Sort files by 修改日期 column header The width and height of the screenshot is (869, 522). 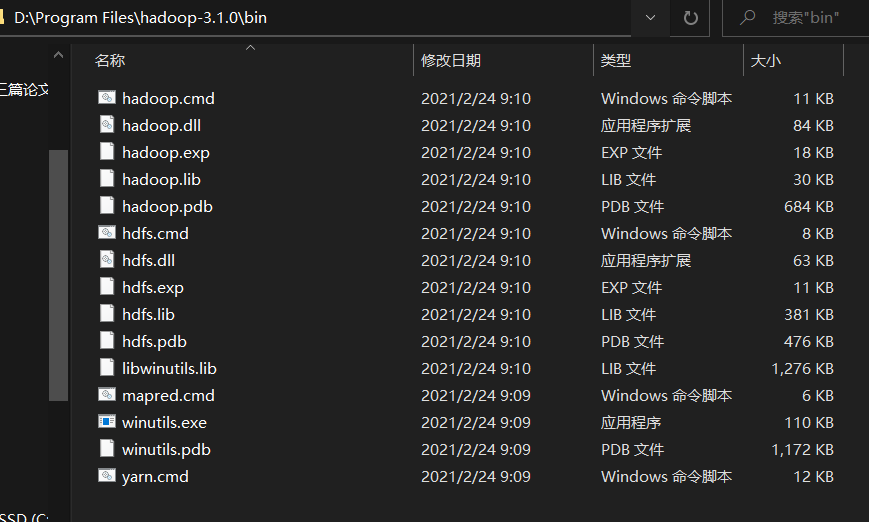pyautogui.click(x=451, y=60)
